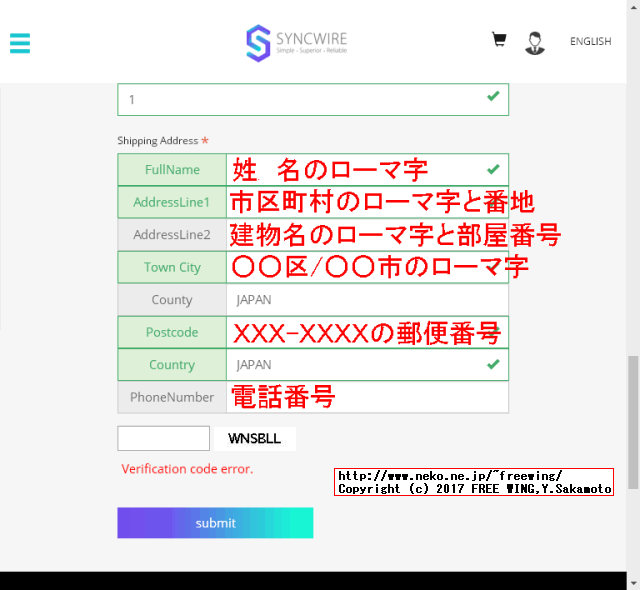The height and width of the screenshot is (590, 640).
Task: Click the FullName label
Action: (x=172, y=170)
